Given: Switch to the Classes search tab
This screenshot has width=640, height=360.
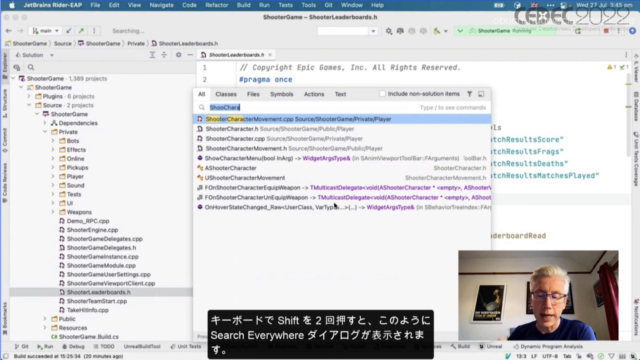Looking at the screenshot, I should (226, 94).
